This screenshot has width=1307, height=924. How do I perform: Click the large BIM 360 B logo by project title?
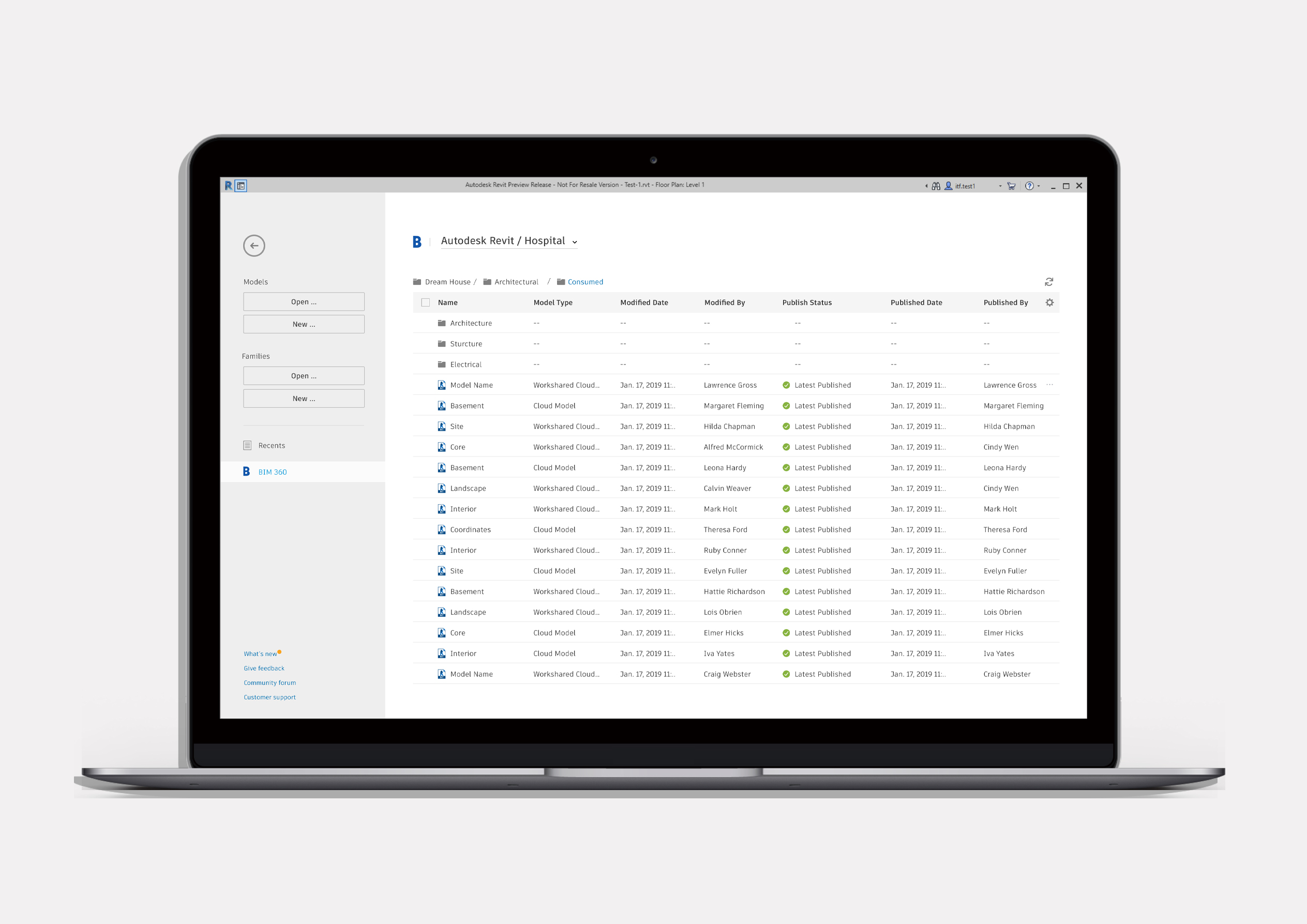tap(417, 242)
